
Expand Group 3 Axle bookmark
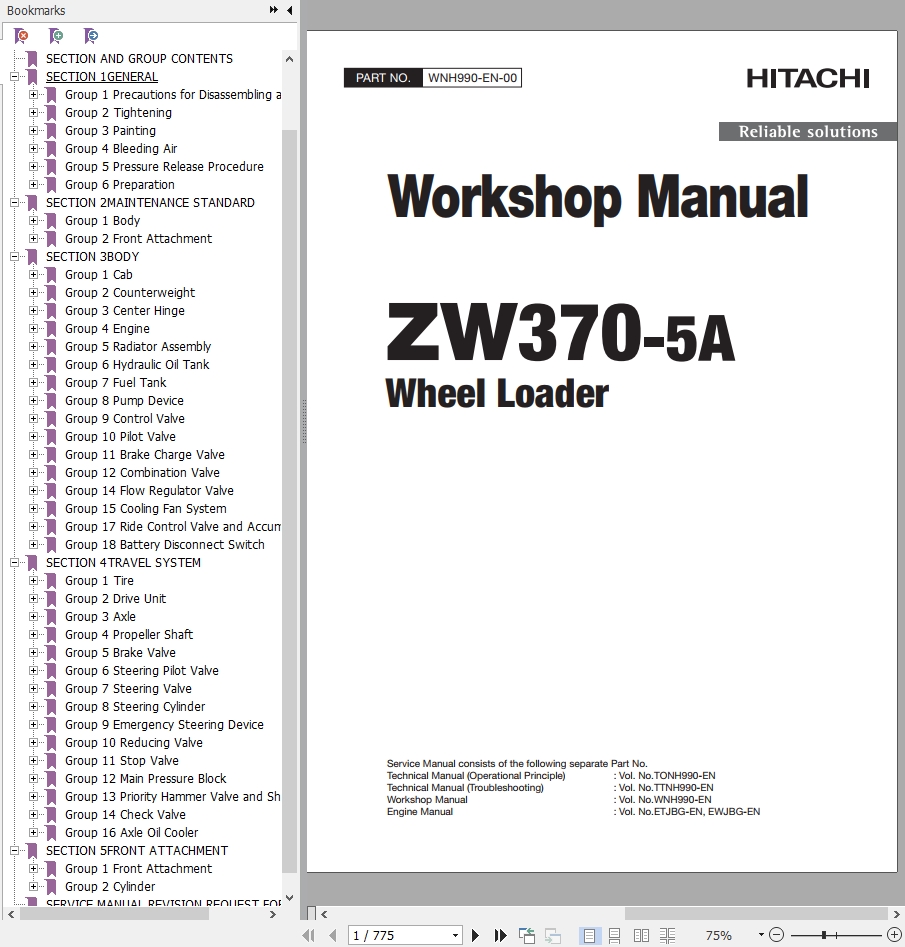33,617
